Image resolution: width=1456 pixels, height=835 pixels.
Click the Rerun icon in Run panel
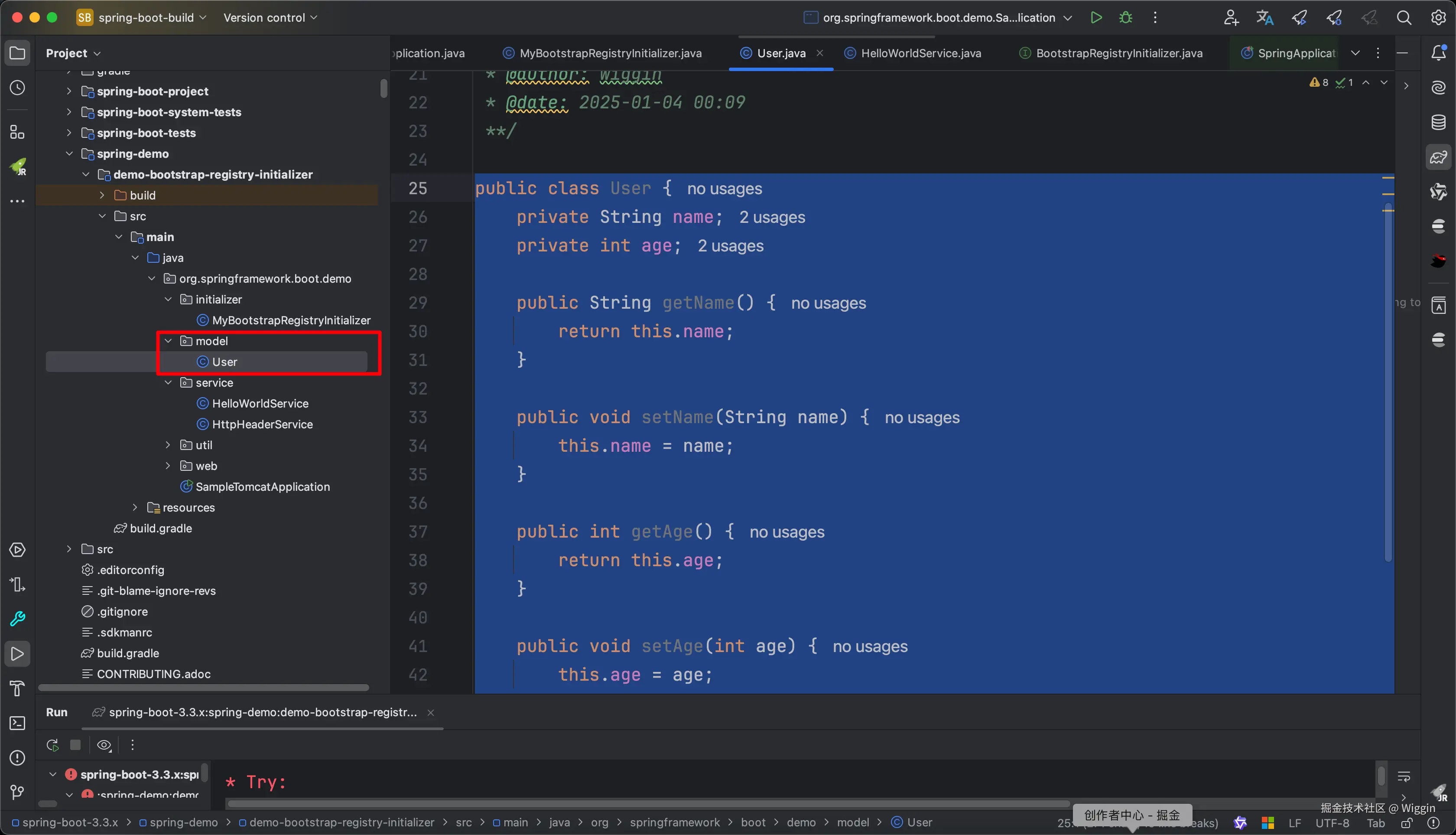[x=52, y=745]
